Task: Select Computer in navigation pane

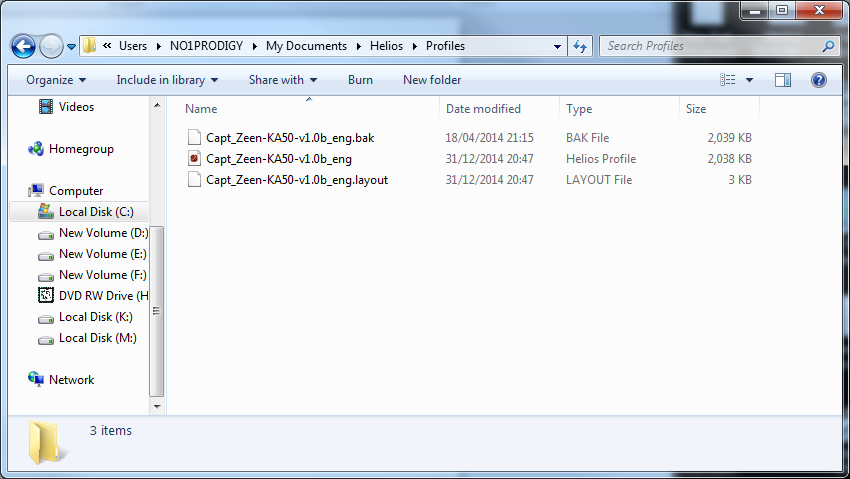Action: pos(76,191)
